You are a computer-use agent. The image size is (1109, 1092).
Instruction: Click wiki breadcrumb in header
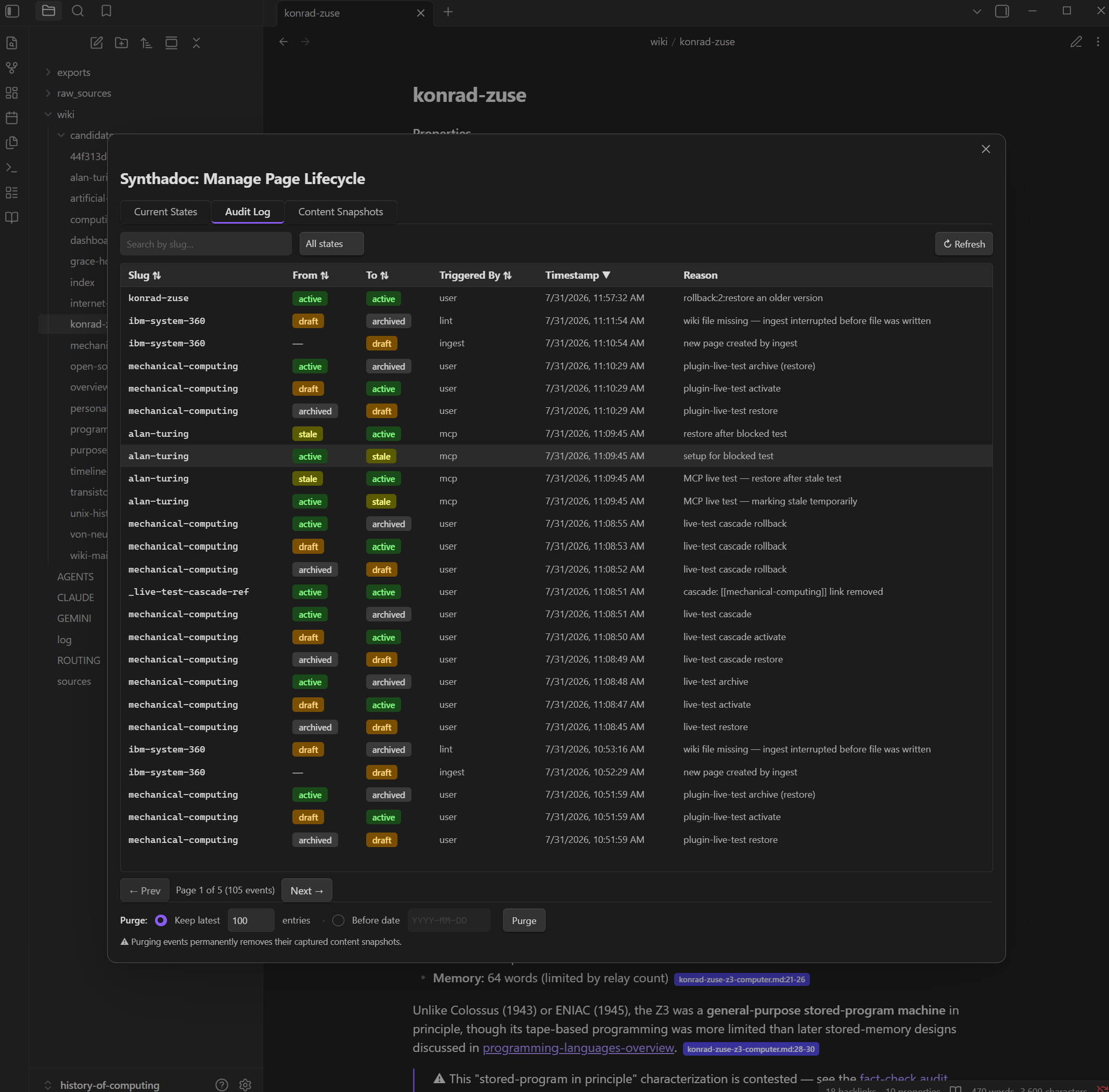(x=658, y=42)
